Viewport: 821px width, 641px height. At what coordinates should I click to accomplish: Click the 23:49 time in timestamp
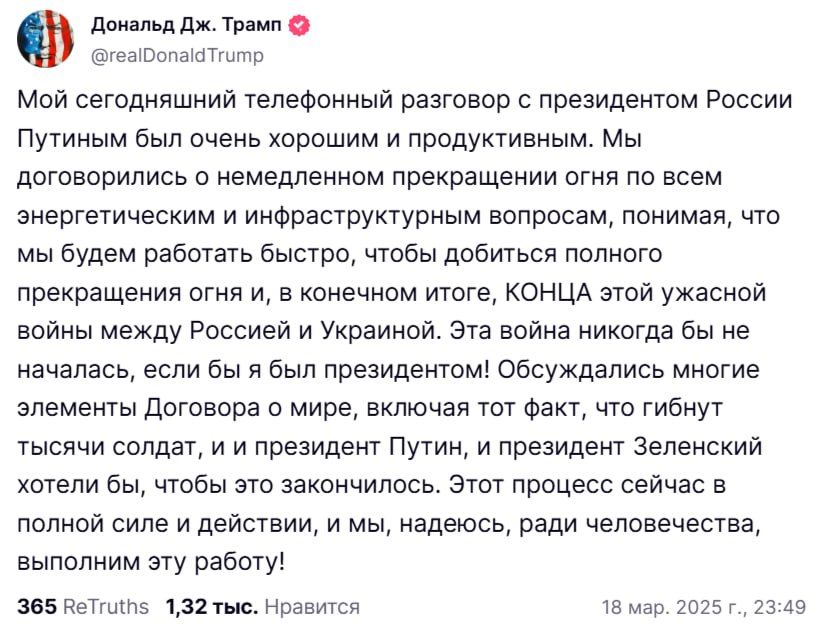point(780,606)
